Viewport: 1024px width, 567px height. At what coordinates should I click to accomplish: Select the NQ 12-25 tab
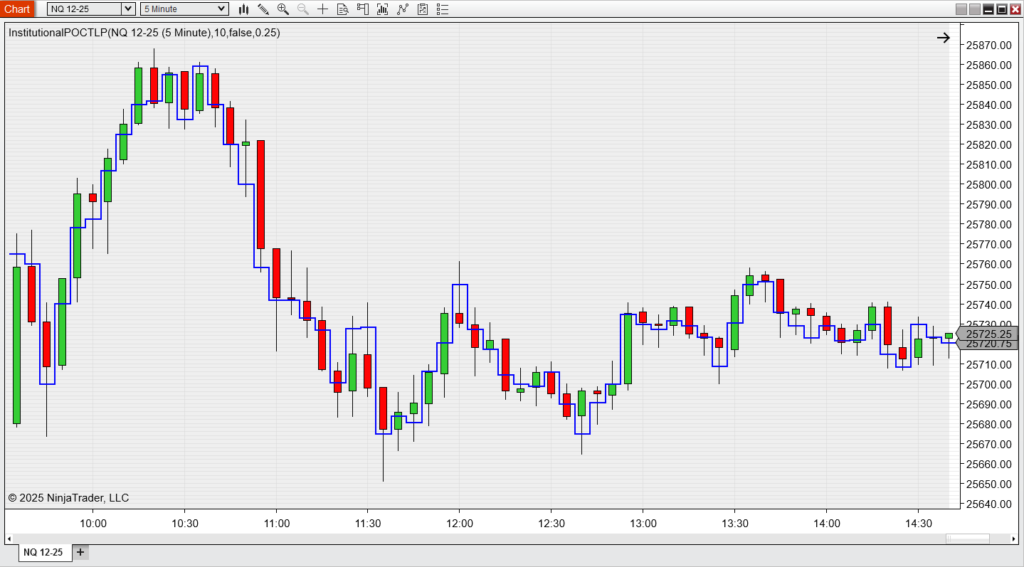[x=43, y=552]
